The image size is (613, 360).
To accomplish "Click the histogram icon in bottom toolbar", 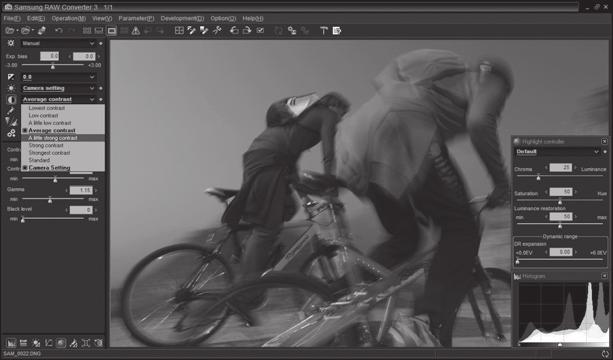I will click(x=11, y=343).
